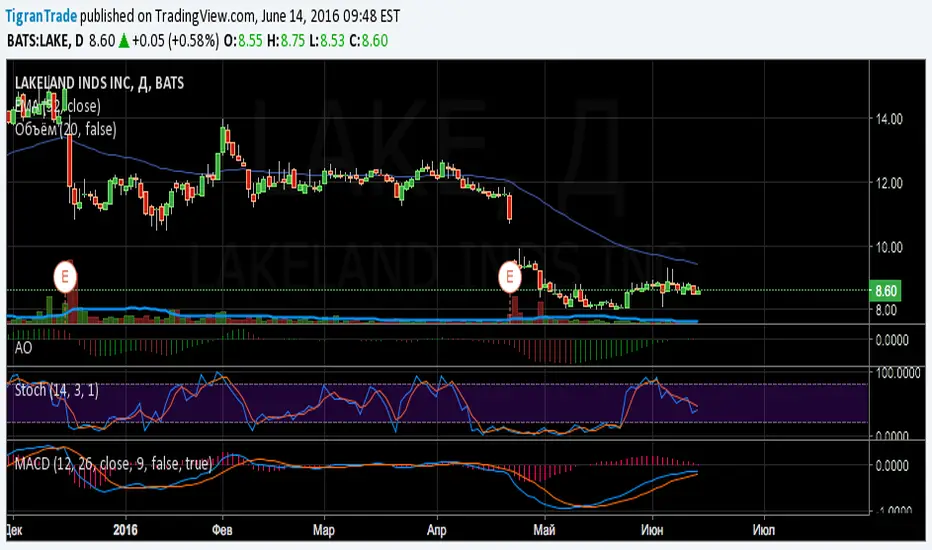The height and width of the screenshot is (550, 932).
Task: Click the green 8.60 current price tag
Action: (x=885, y=291)
